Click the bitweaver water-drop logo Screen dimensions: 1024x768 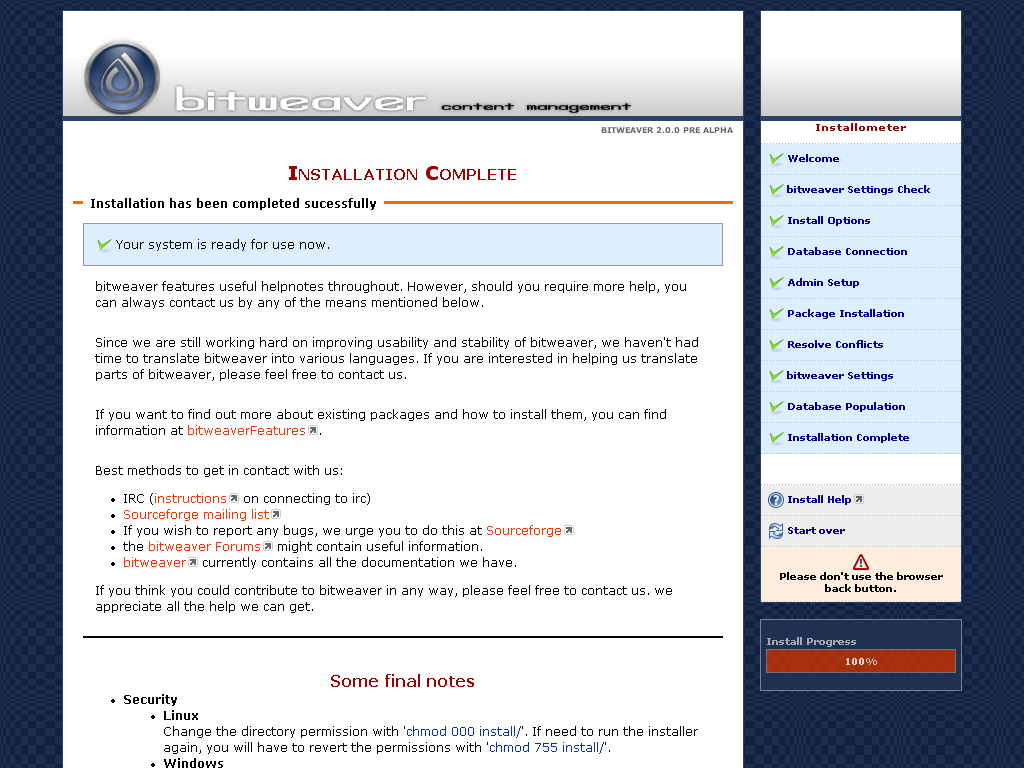[122, 78]
